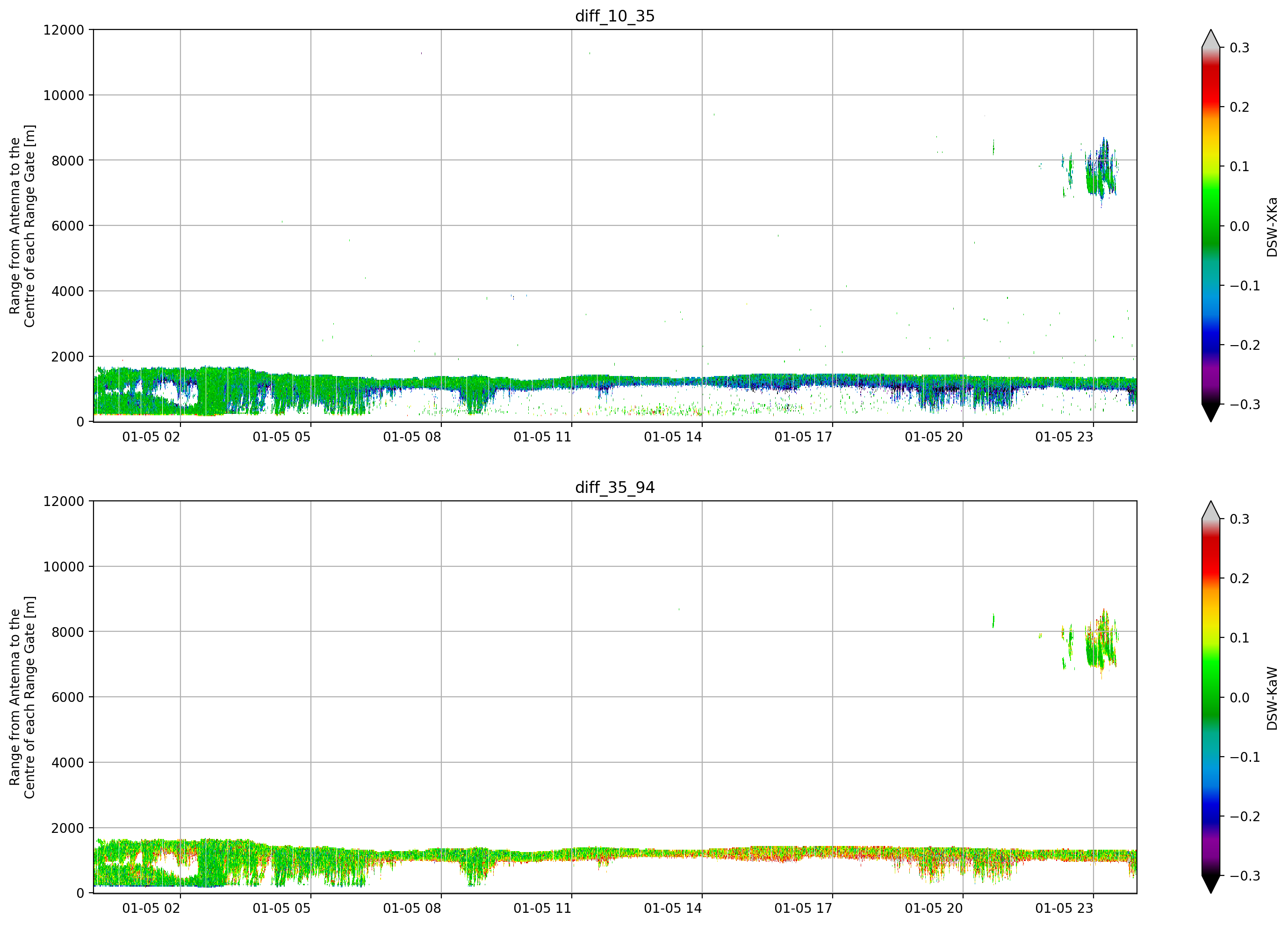
Task: Click the 12000 y-tick on diff_10_35 plot
Action: (64, 30)
